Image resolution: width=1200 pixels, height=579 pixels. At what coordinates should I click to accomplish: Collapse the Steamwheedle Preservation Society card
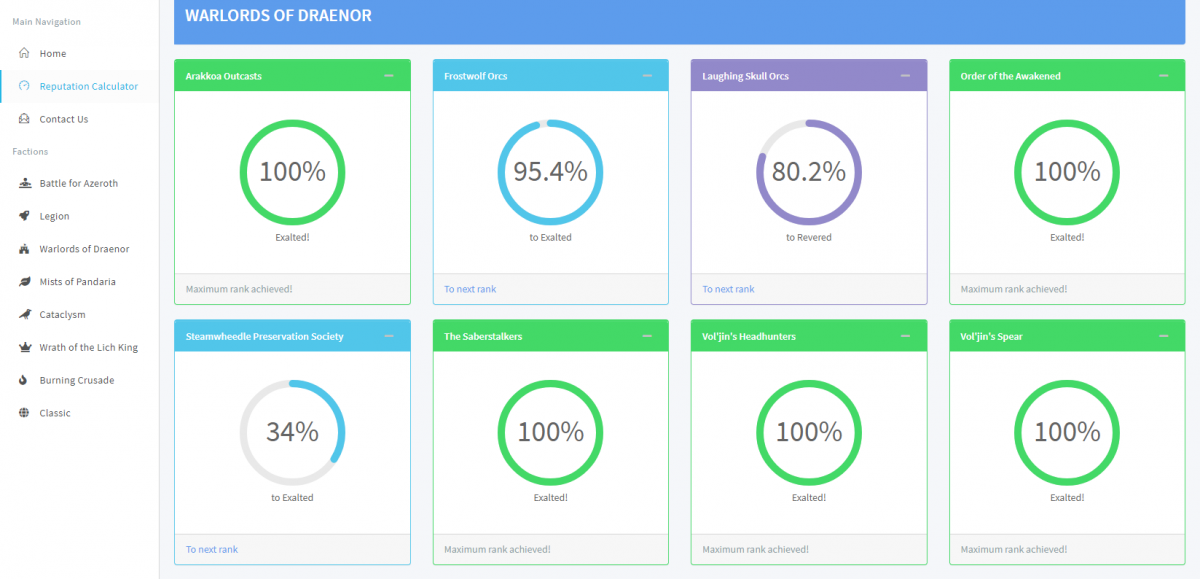(389, 336)
